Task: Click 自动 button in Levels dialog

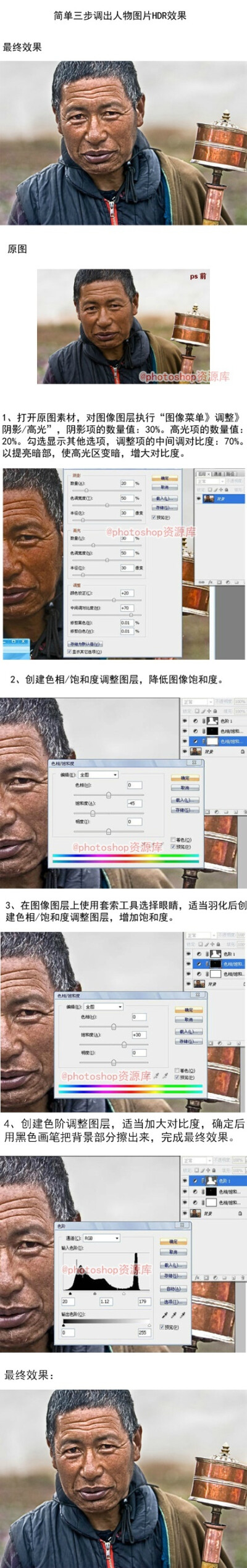Action: (174, 1288)
